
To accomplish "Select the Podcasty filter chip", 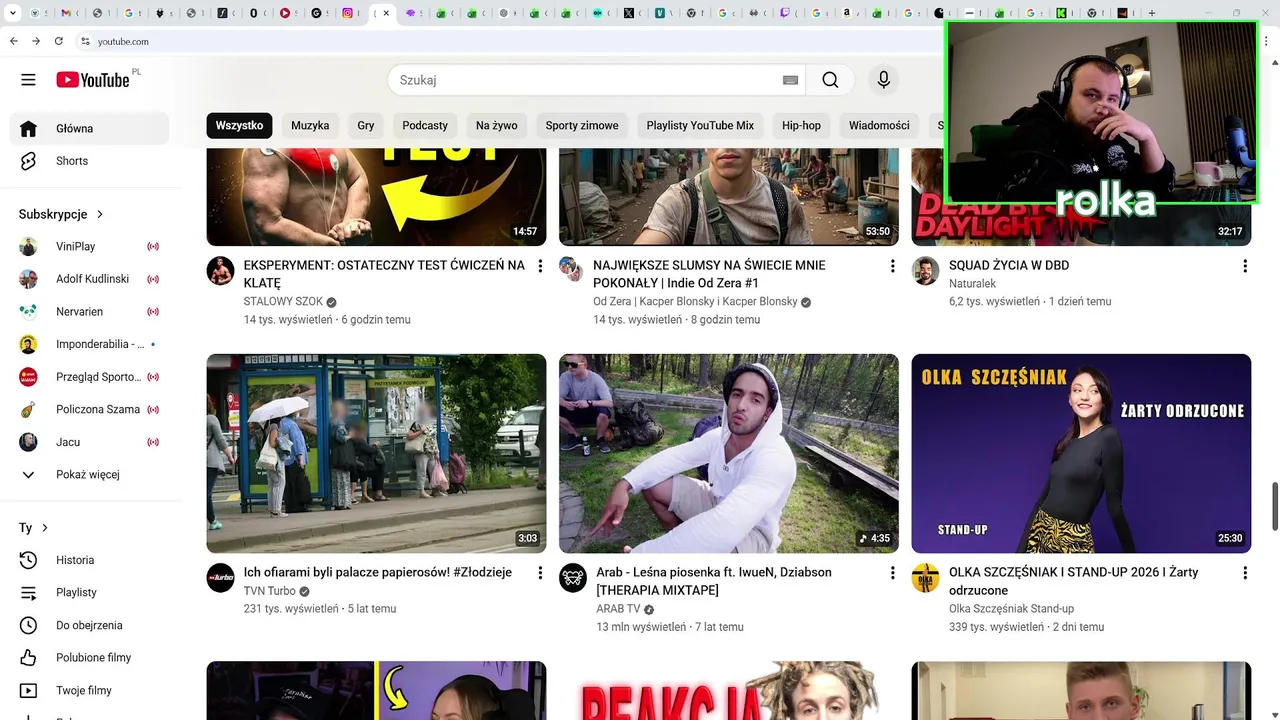I will (425, 125).
